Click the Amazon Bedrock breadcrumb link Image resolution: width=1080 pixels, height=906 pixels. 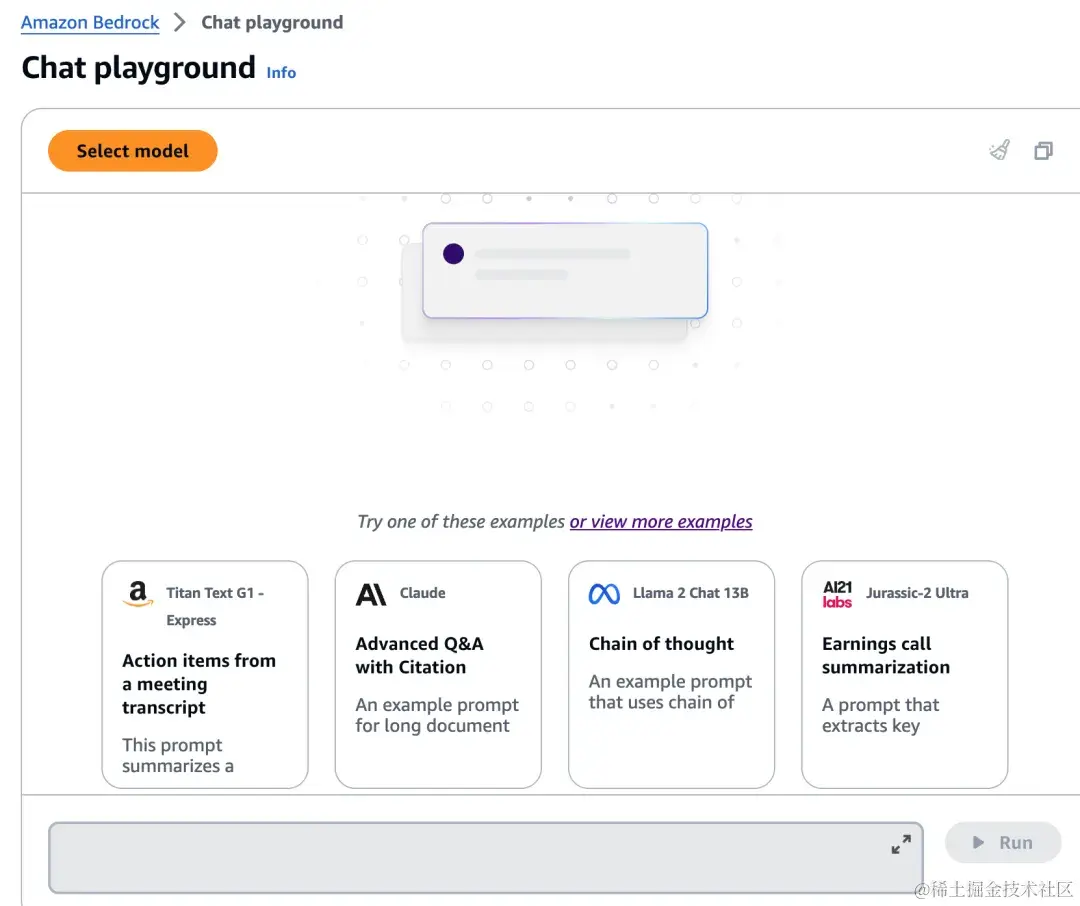coord(90,23)
